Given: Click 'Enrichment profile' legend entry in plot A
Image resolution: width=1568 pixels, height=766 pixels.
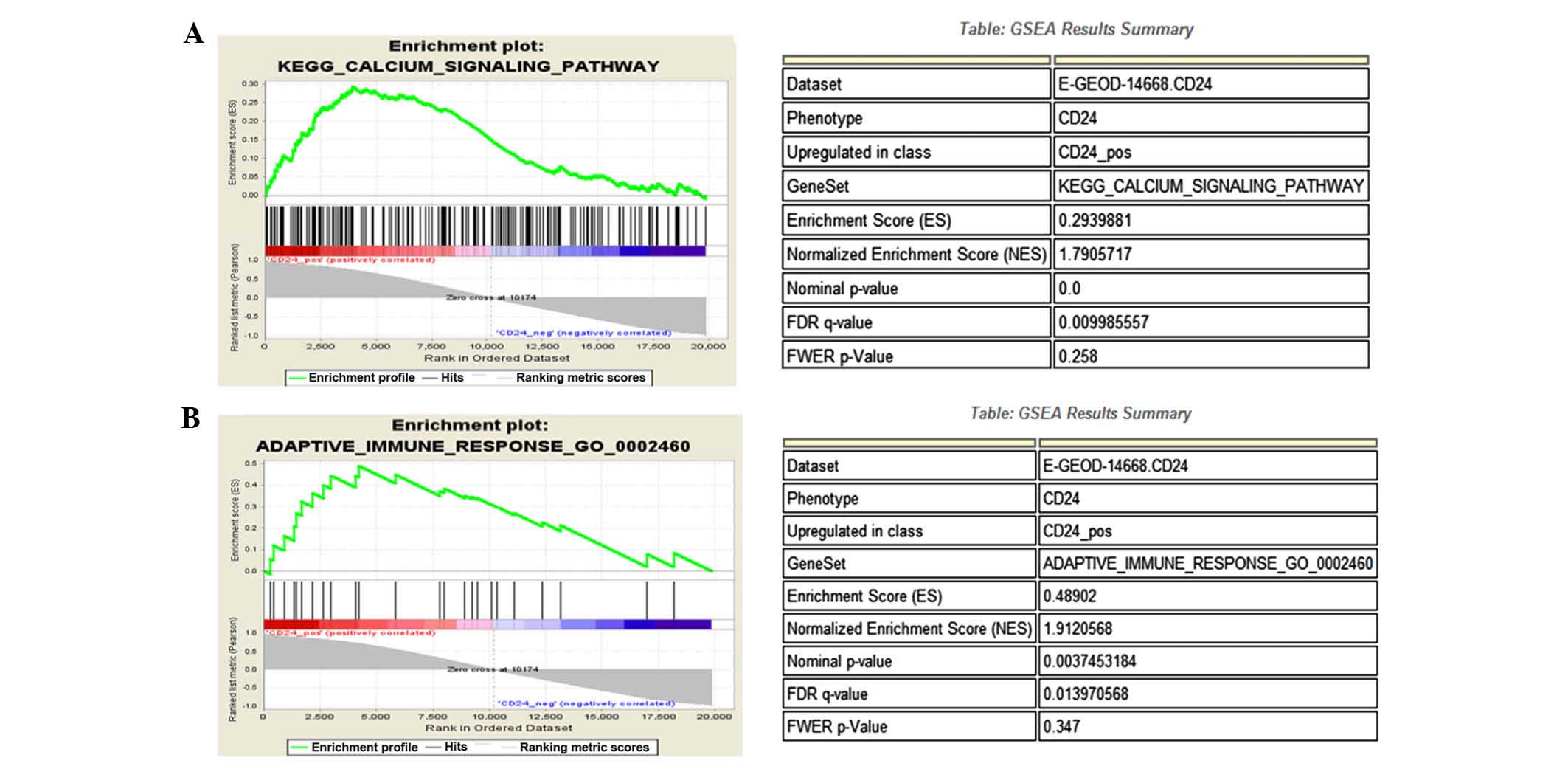Looking at the screenshot, I should pyautogui.click(x=361, y=378).
